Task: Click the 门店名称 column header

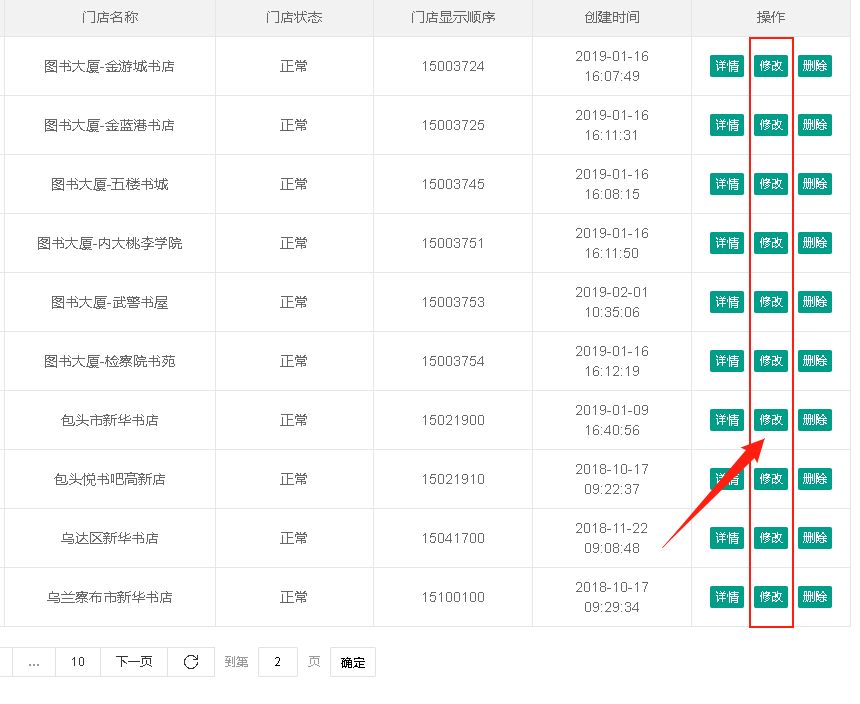Action: (x=110, y=18)
